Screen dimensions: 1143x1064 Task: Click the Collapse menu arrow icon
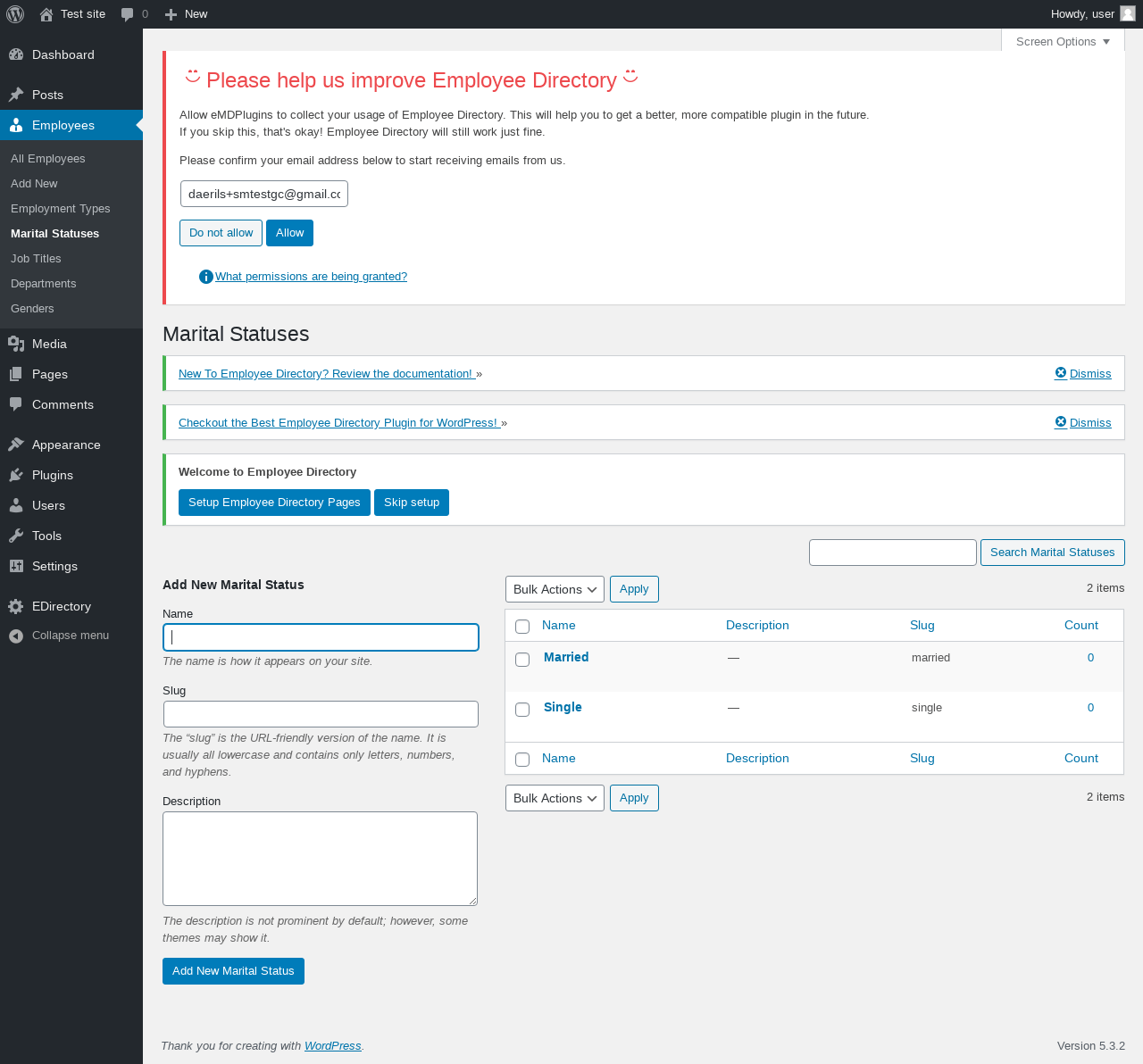[16, 636]
